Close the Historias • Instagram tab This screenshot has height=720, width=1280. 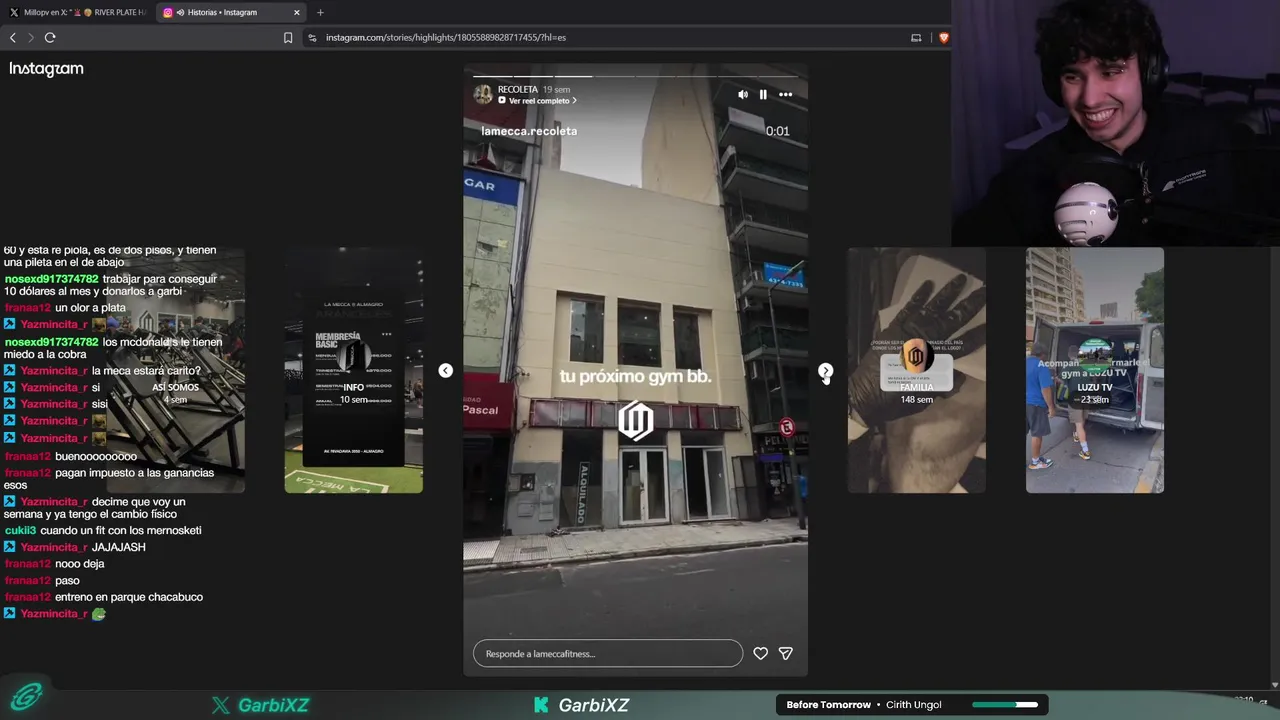297,12
